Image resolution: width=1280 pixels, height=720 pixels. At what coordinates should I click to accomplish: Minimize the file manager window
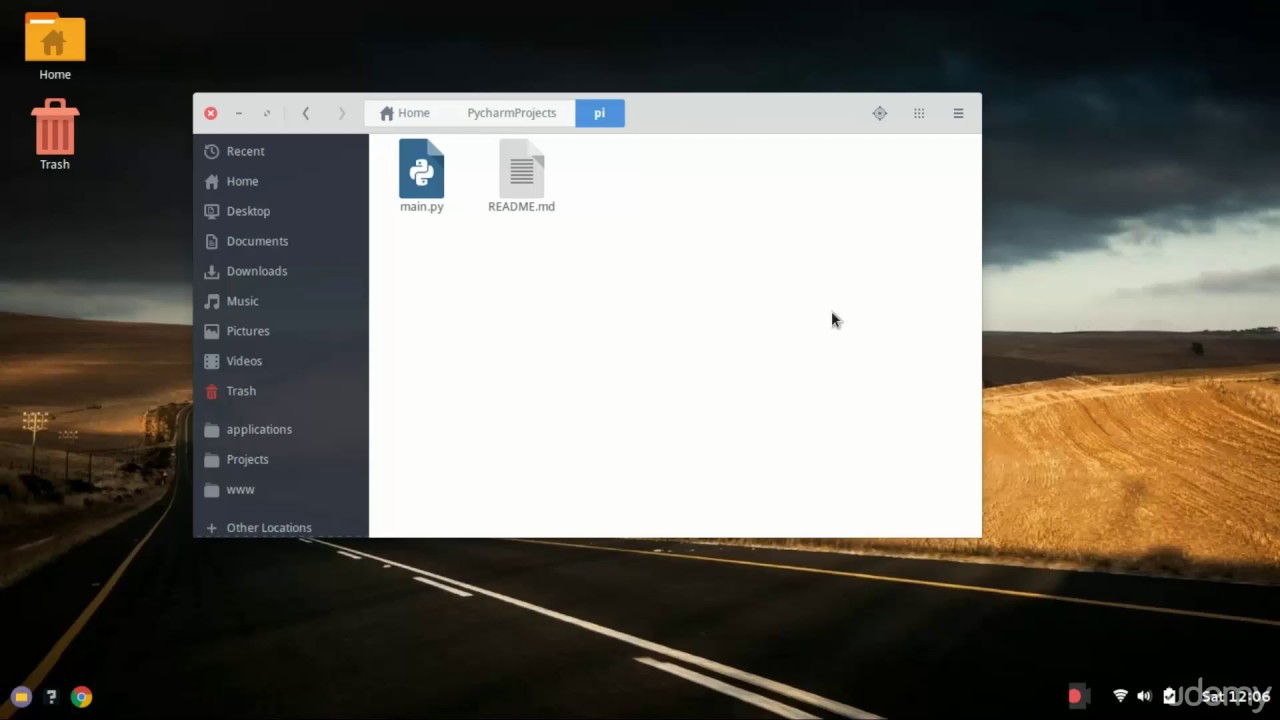point(238,113)
